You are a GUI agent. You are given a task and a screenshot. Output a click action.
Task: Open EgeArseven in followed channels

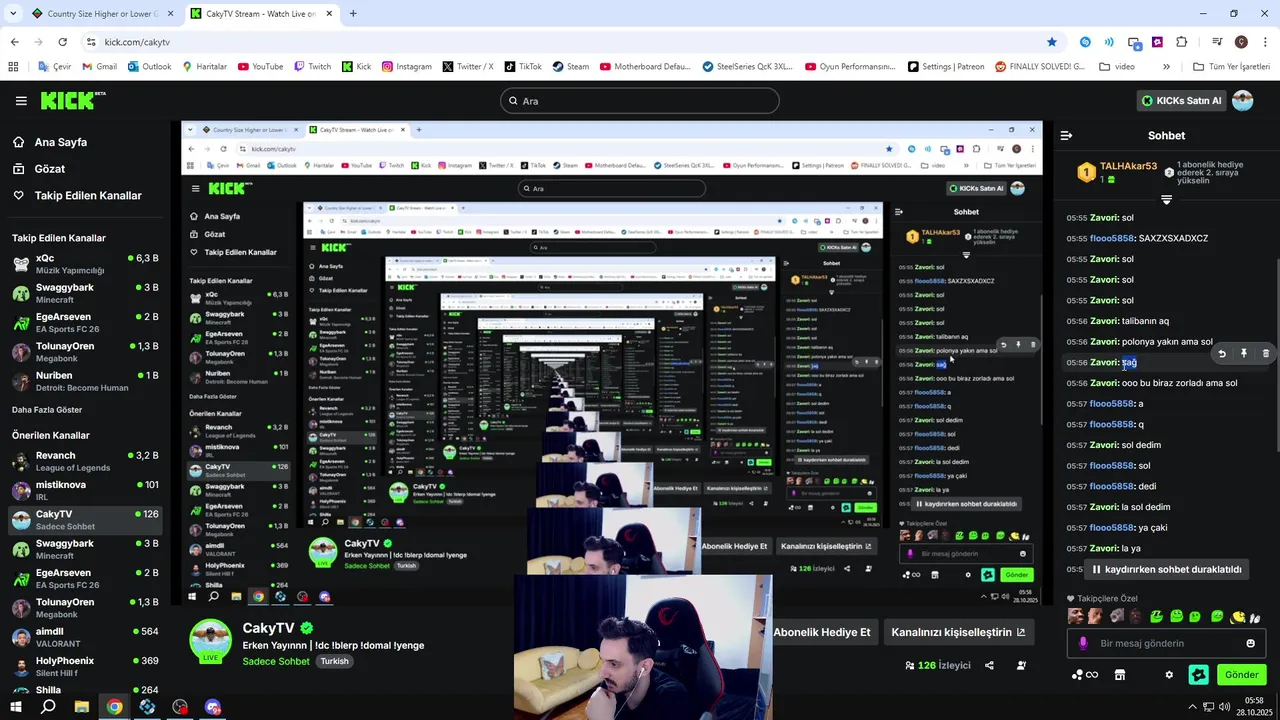(84, 322)
